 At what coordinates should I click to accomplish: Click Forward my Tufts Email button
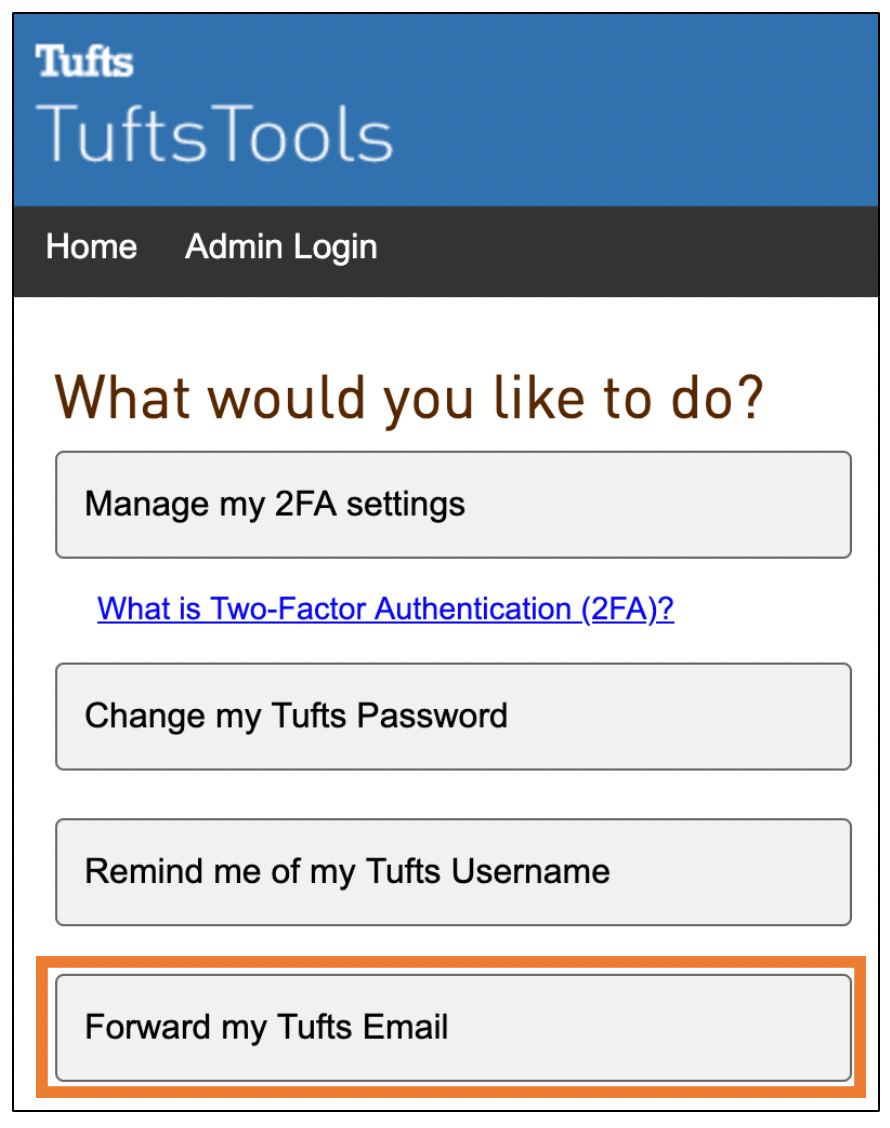453,1028
